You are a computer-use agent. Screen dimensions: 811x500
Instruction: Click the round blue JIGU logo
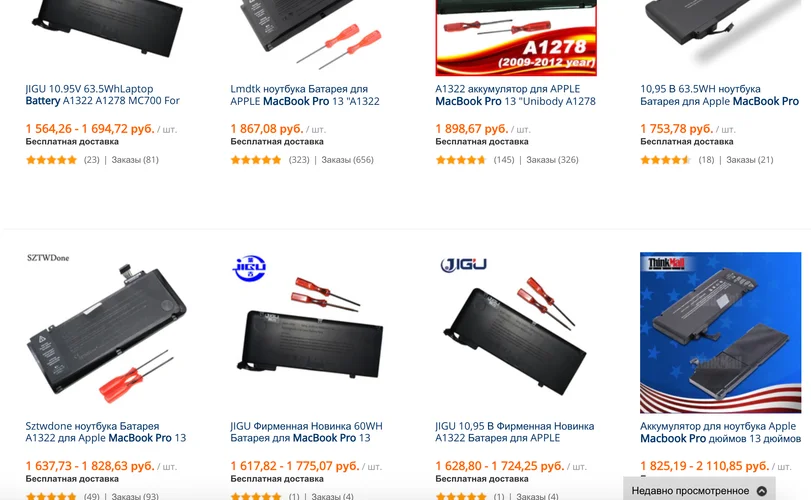[249, 267]
